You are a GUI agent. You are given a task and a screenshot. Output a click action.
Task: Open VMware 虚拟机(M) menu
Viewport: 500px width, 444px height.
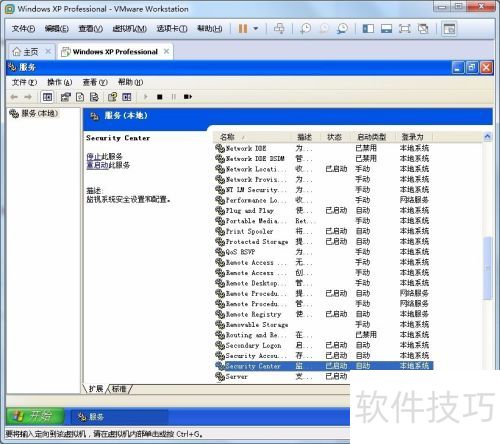[129, 29]
